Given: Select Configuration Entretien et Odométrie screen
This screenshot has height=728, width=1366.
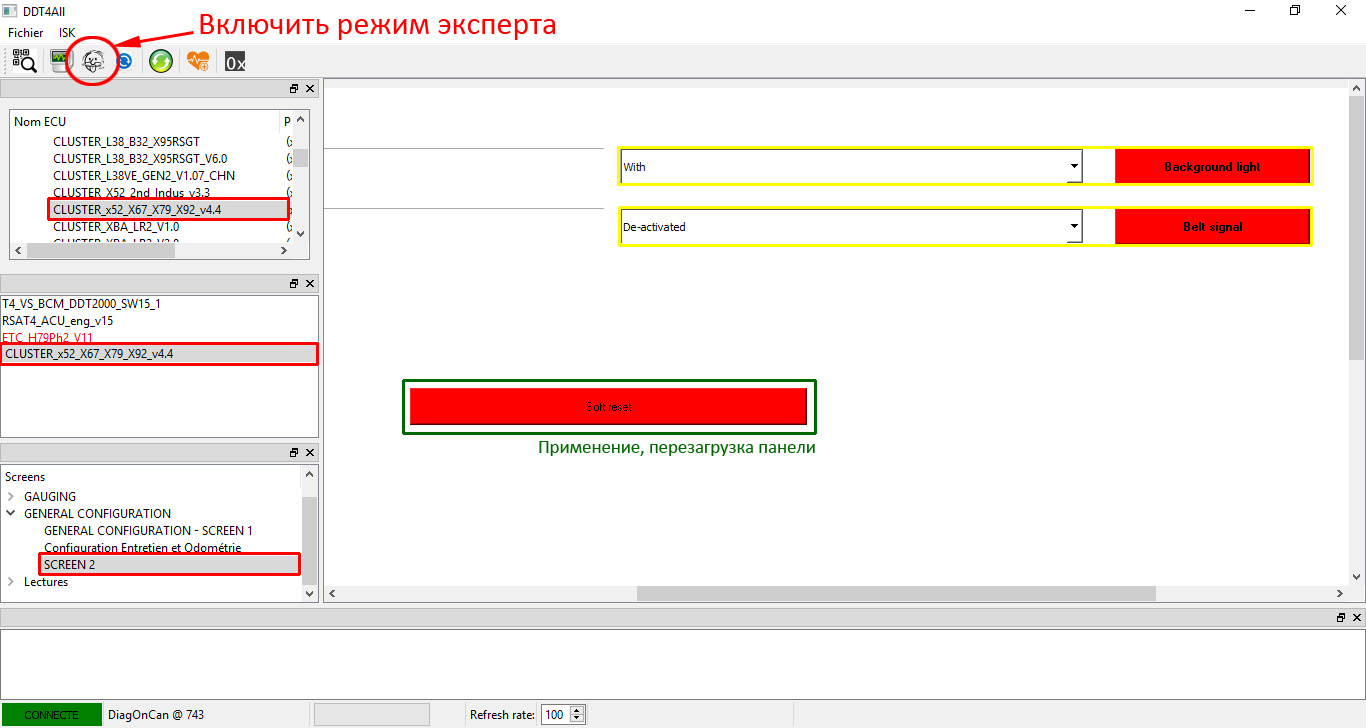Looking at the screenshot, I should 142,547.
